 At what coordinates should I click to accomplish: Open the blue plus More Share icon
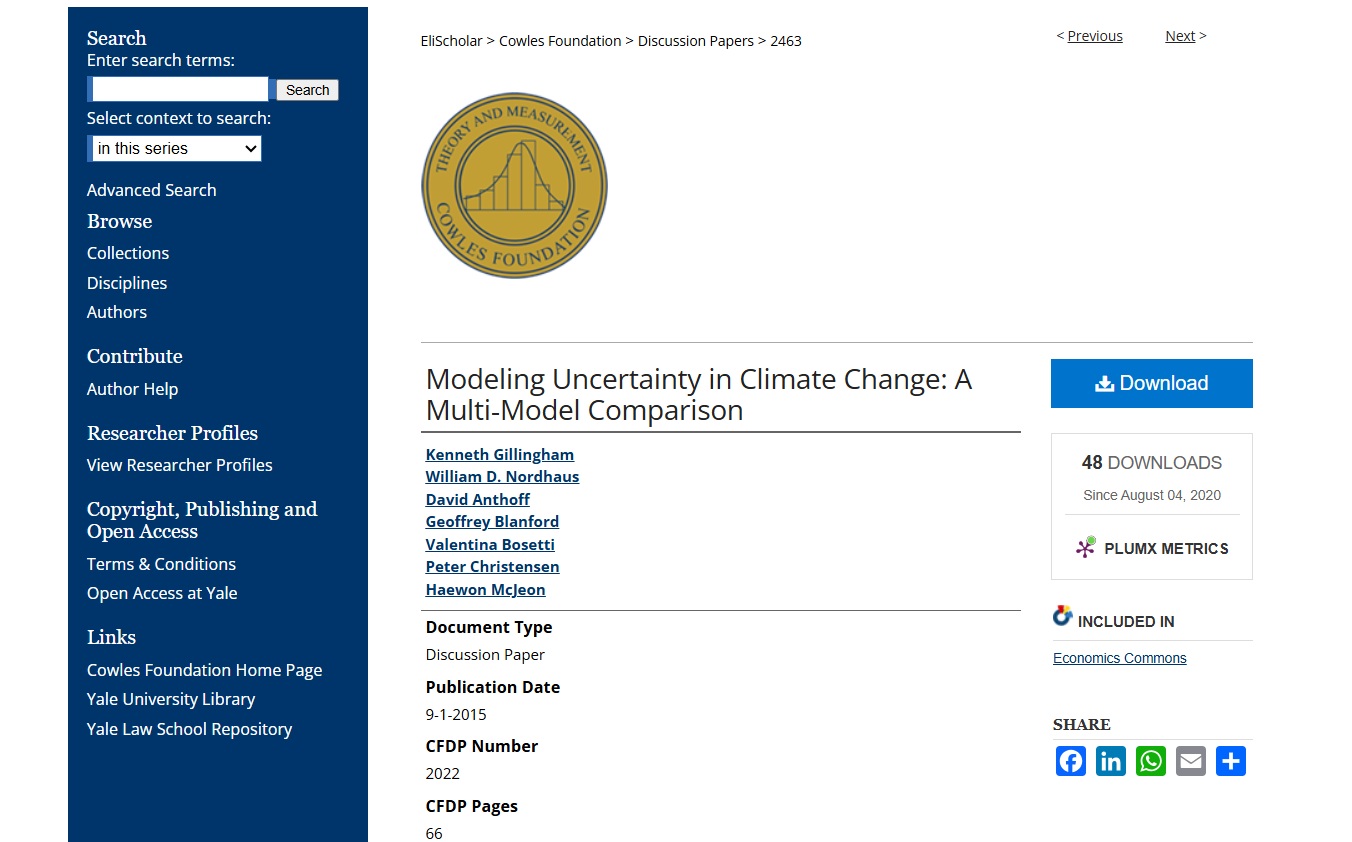point(1231,761)
